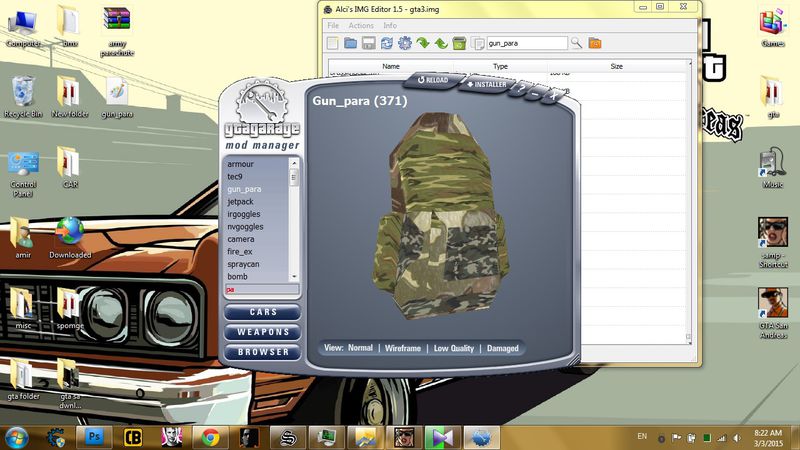Click the orange folder icon in IMG Editor
The width and height of the screenshot is (800, 450).
pos(594,43)
